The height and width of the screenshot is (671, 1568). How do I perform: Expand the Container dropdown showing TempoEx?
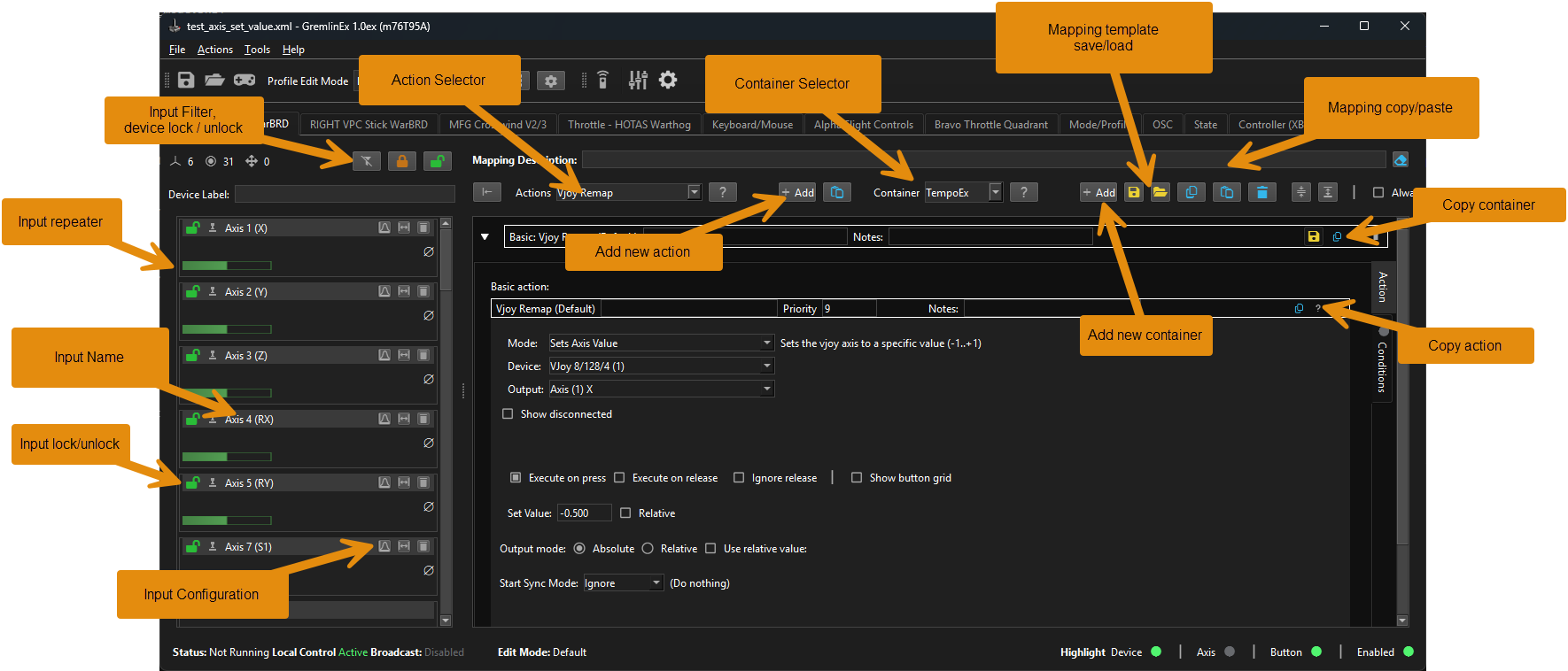(x=996, y=192)
